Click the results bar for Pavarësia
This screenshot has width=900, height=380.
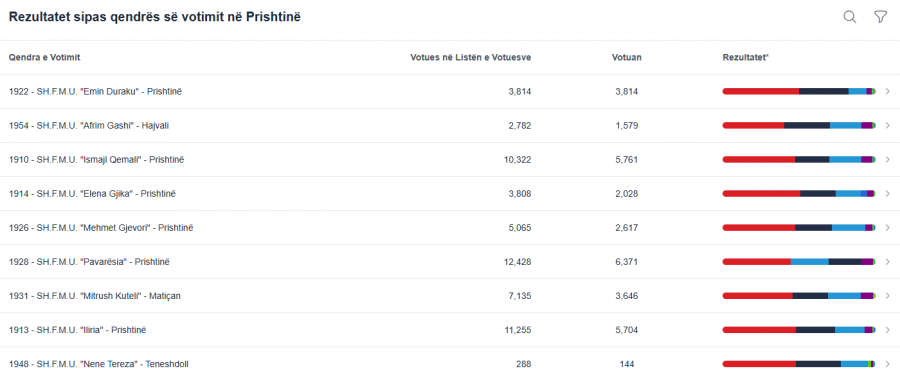coord(799,262)
